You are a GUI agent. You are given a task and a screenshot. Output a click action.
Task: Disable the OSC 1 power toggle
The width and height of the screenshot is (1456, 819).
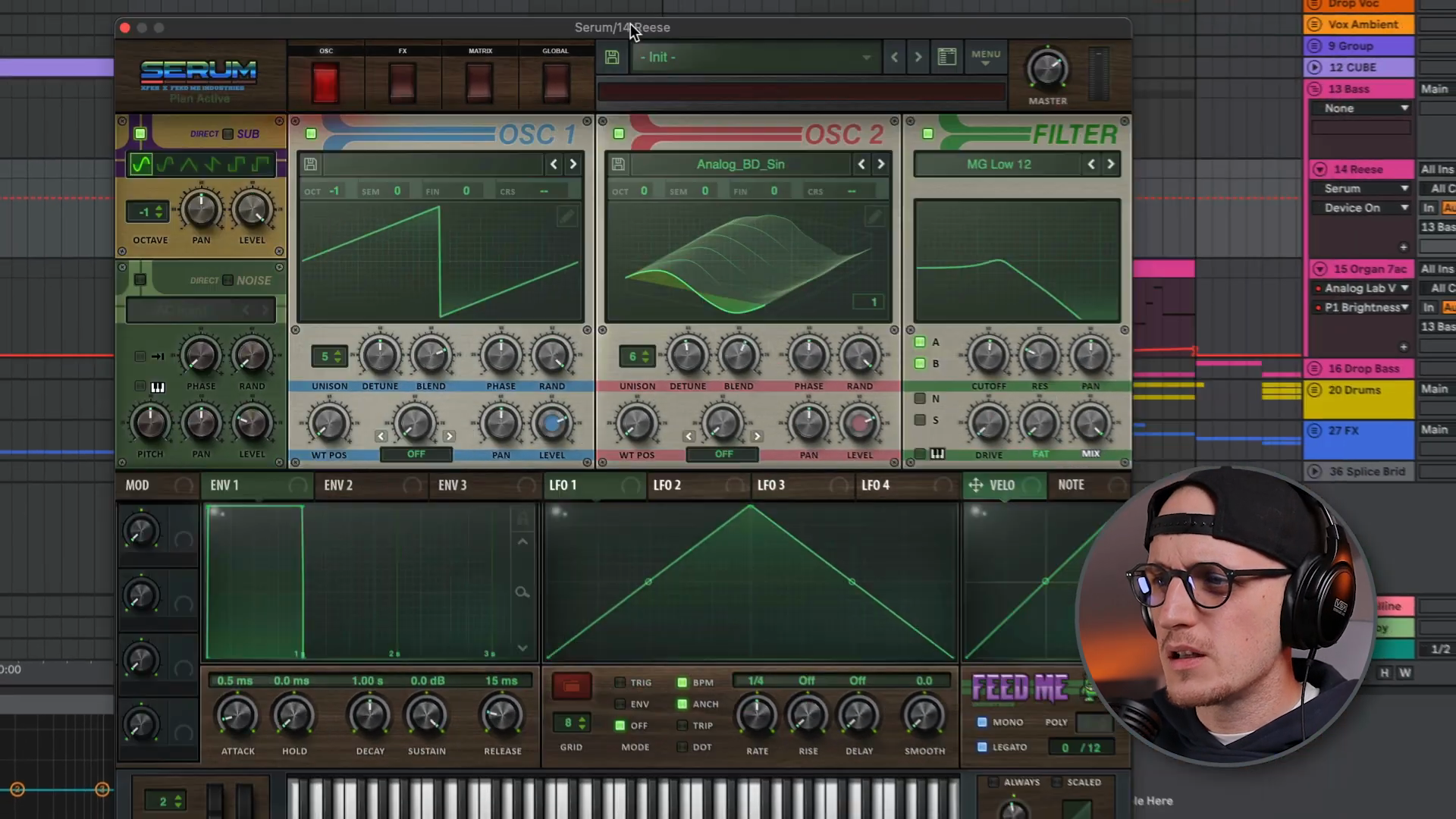(x=311, y=134)
